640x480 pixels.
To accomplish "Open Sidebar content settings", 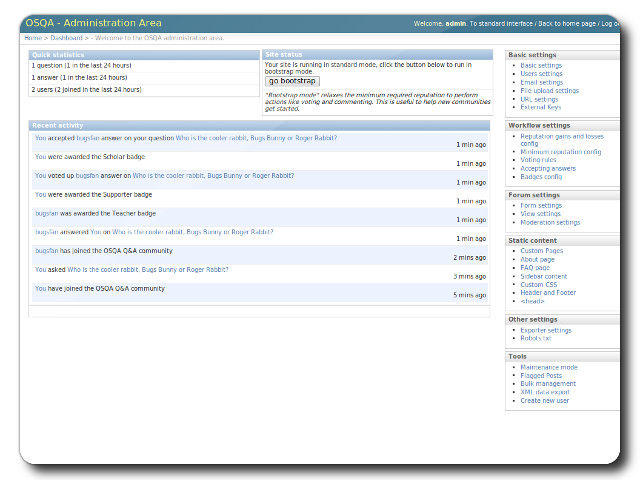I will pyautogui.click(x=543, y=276).
